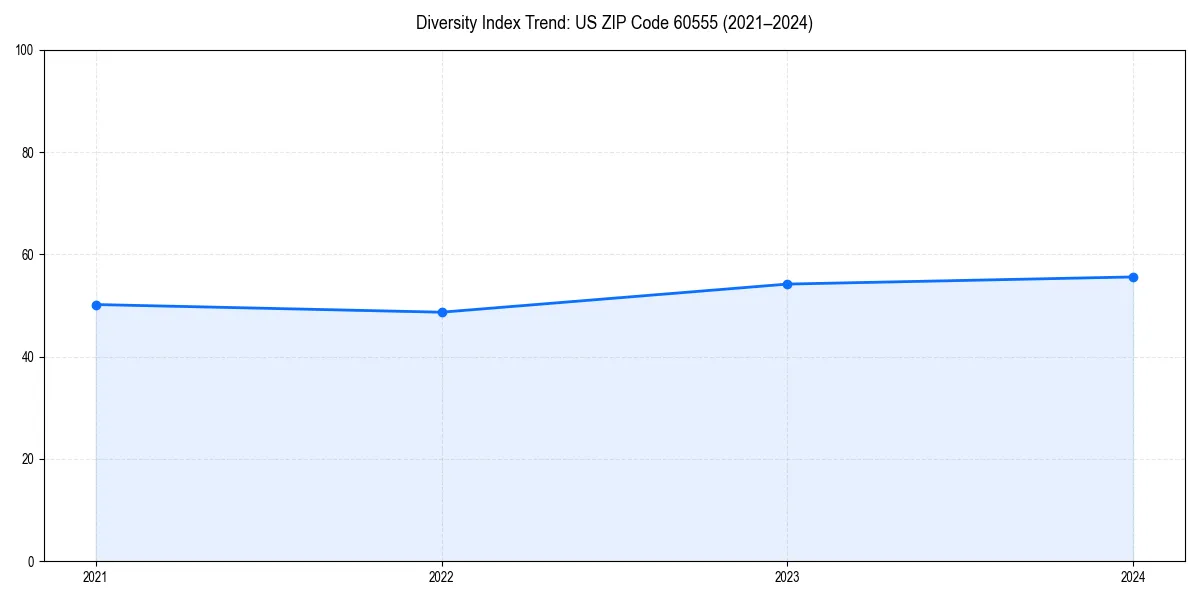The image size is (1200, 600).
Task: Click the 80 y-axis tick label
Action: [x=27, y=149]
